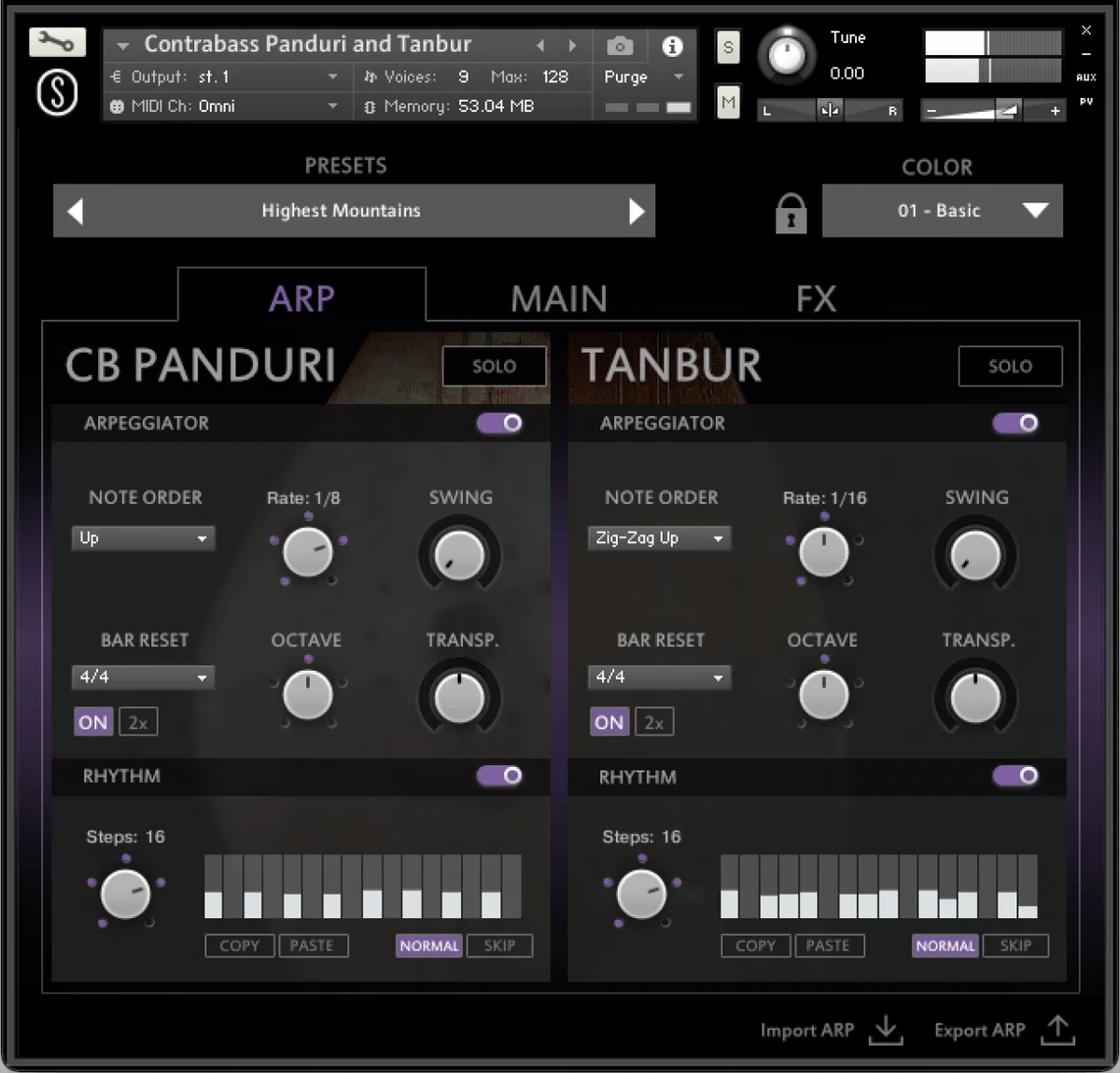Click the pan slider in the Kontakt header
This screenshot has width=1120, height=1073.
(x=829, y=110)
